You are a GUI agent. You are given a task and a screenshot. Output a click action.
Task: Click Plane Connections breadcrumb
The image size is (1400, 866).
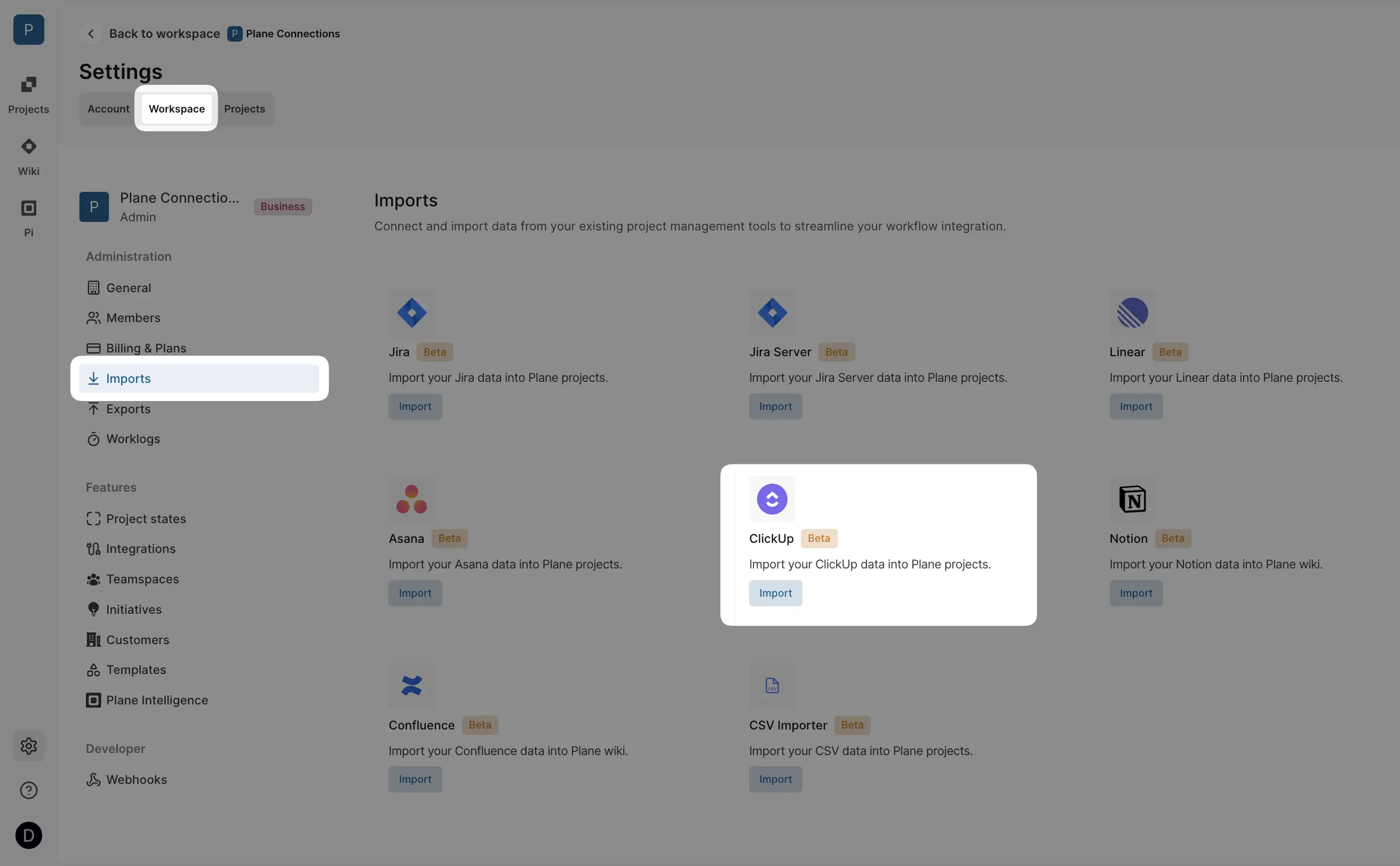284,34
